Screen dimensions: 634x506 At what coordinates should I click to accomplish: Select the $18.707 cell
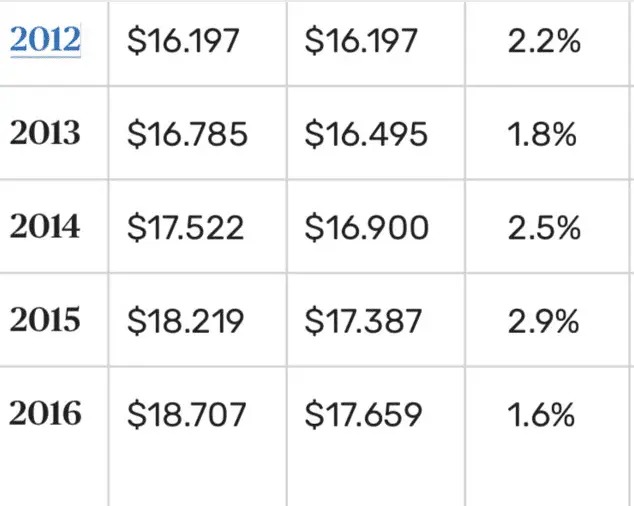pyautogui.click(x=187, y=414)
